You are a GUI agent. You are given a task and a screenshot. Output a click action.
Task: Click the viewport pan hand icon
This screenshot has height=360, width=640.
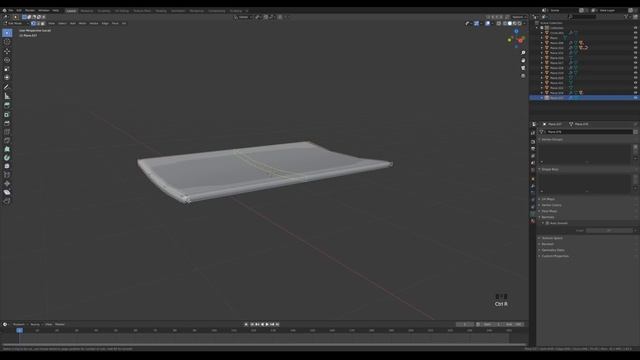(523, 60)
